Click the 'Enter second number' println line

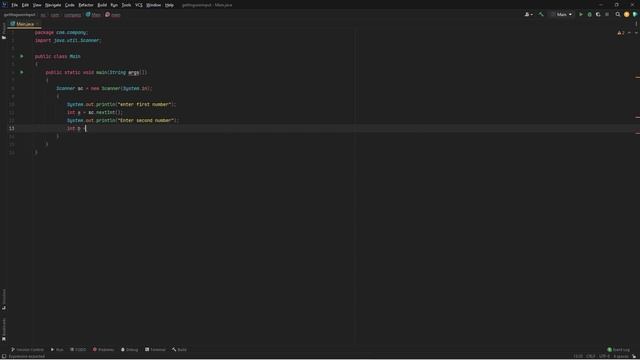(x=123, y=120)
